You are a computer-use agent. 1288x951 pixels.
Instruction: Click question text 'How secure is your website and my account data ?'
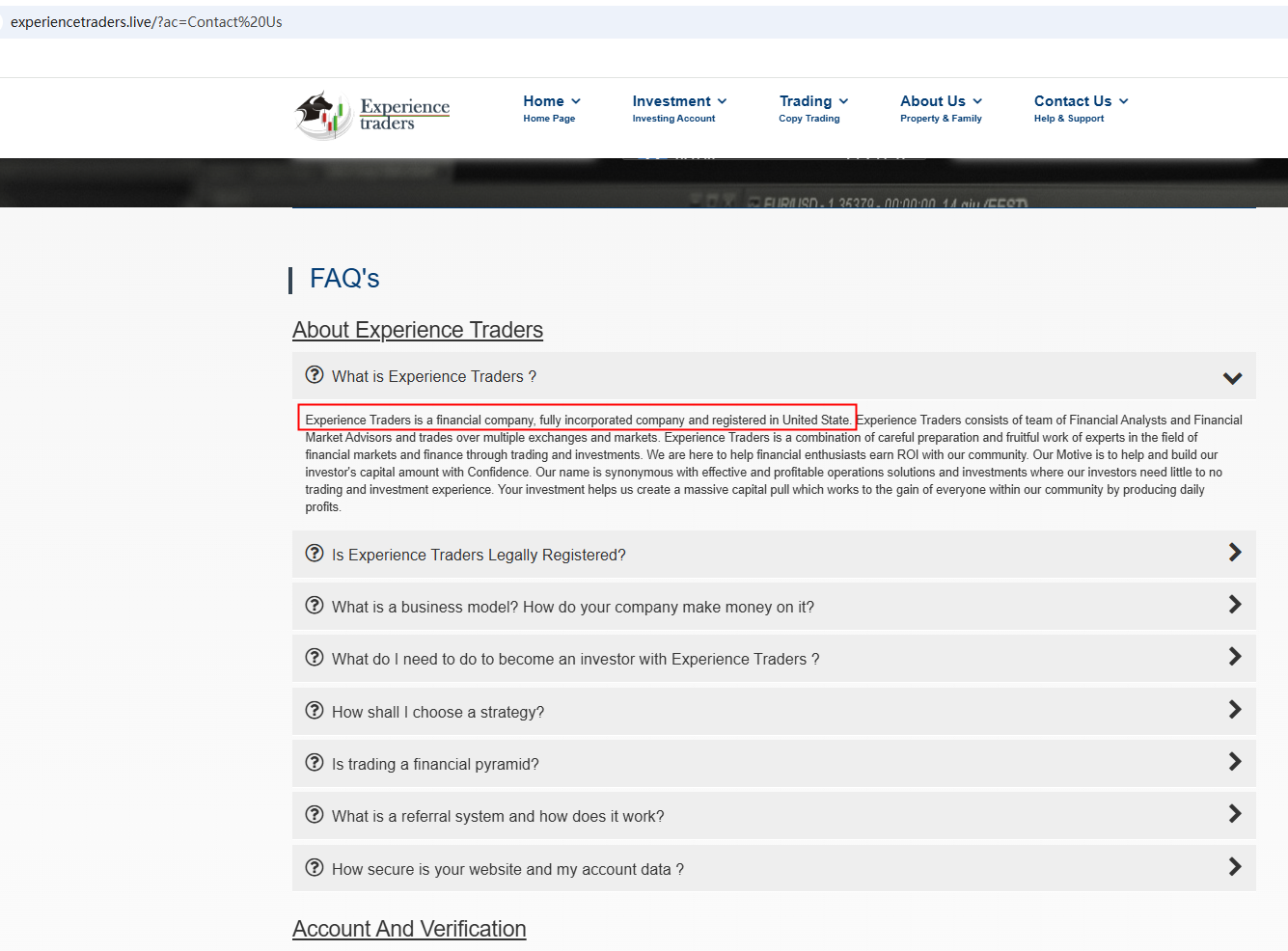(507, 869)
